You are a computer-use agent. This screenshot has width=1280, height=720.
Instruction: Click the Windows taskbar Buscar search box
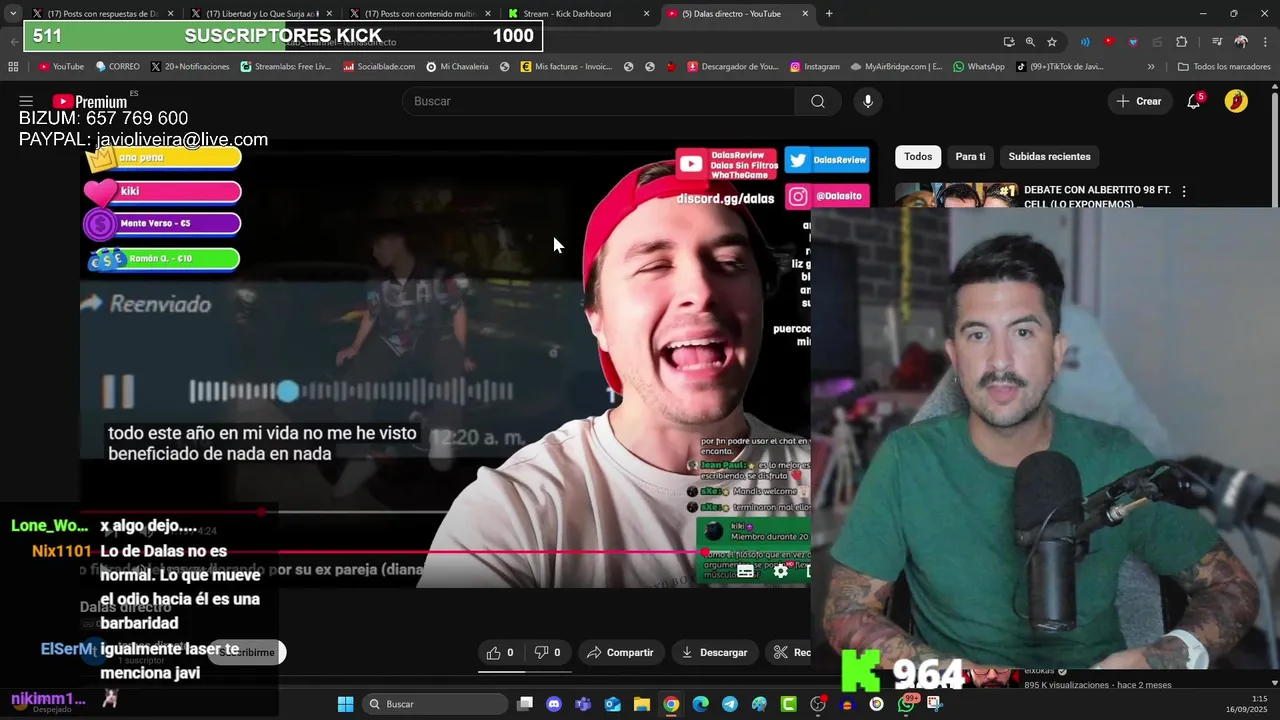coord(434,704)
